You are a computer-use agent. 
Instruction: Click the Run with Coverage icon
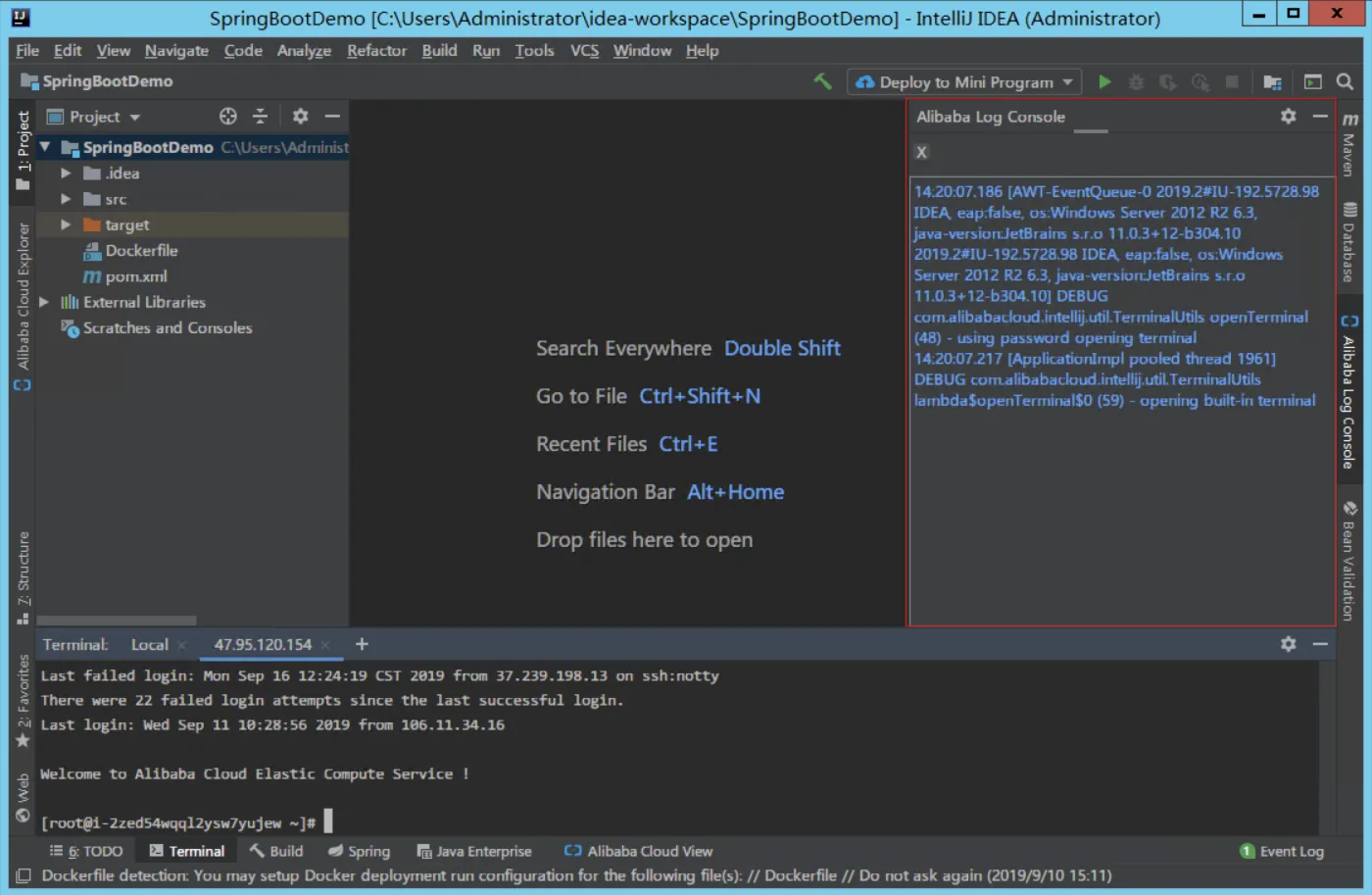(x=1167, y=82)
